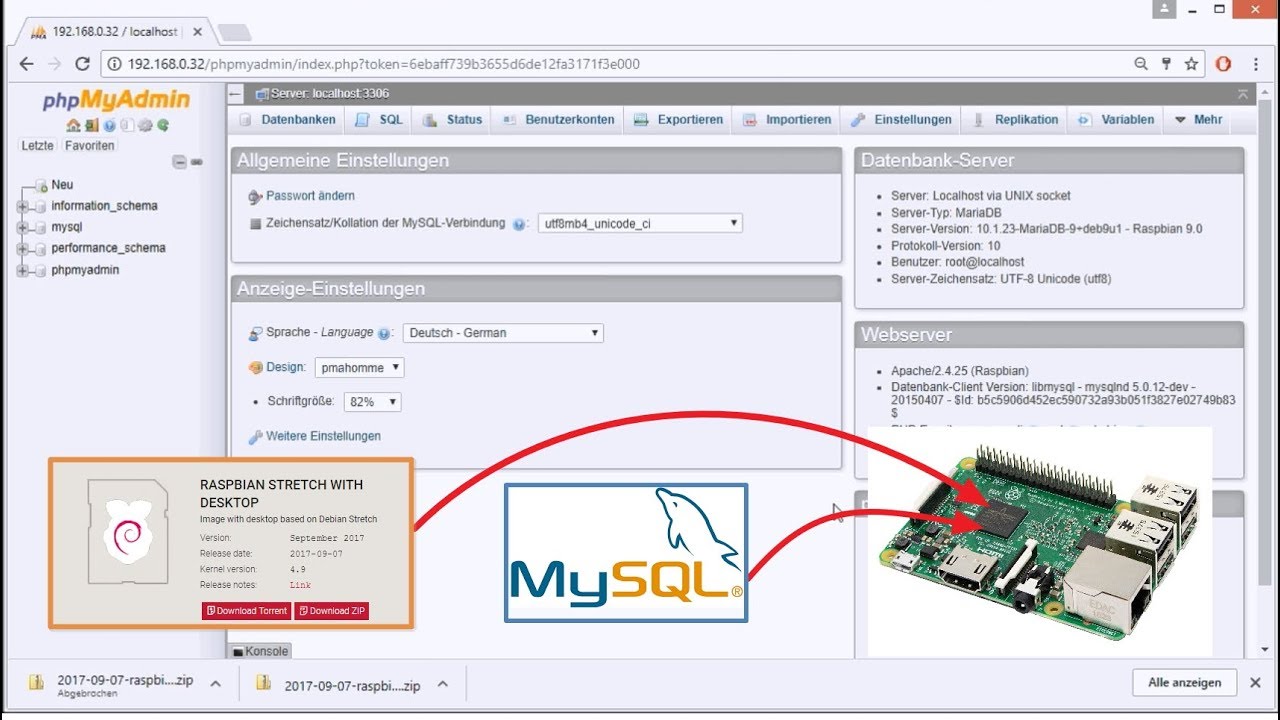1280x720 pixels.
Task: Reload the page with browser refresh icon
Action: tap(83, 64)
